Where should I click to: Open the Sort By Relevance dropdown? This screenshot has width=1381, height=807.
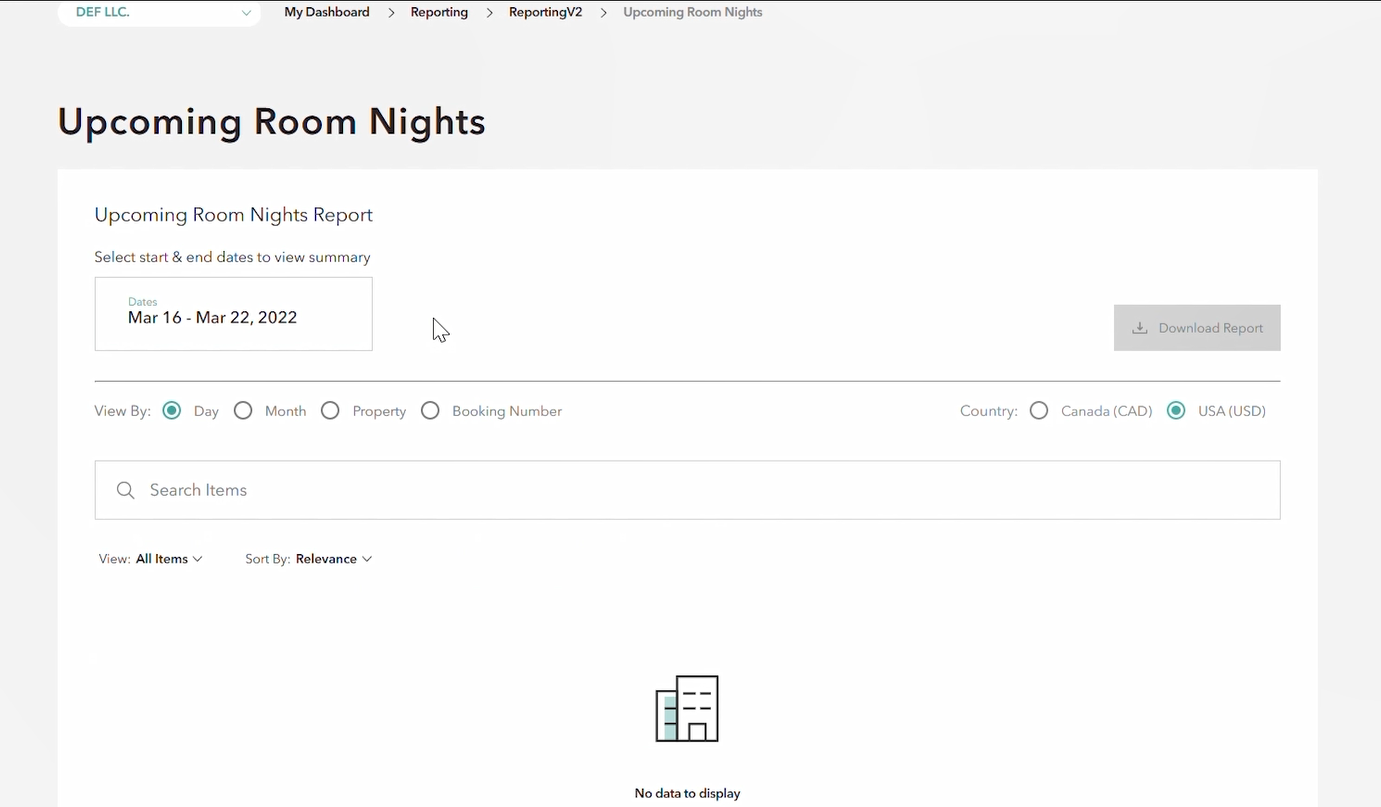coord(309,559)
